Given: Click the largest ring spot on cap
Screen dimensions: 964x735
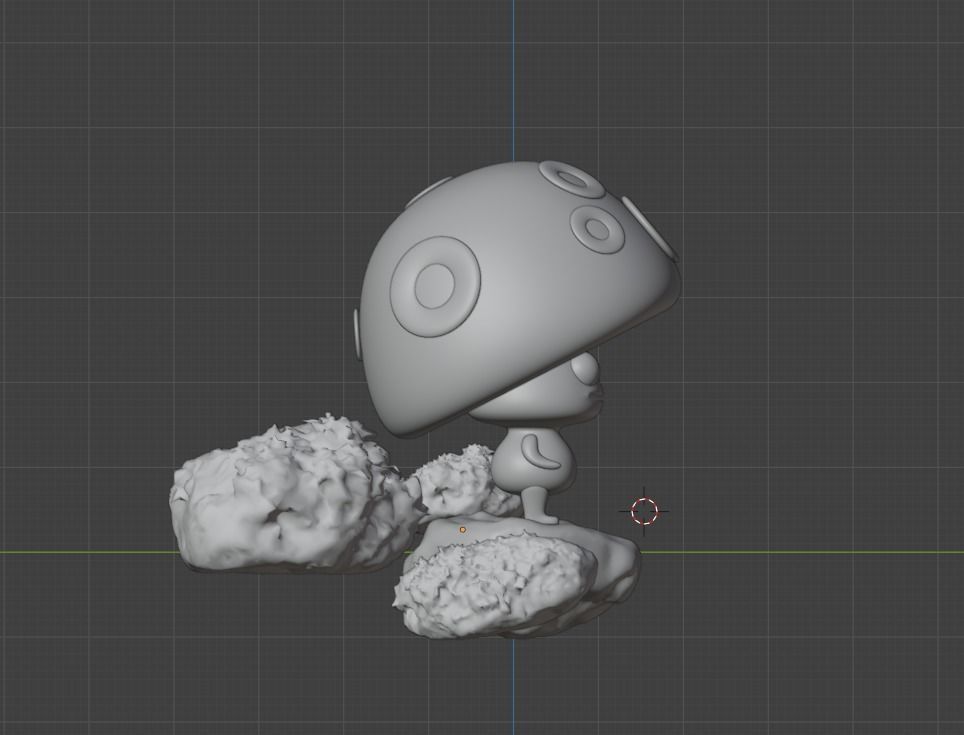Looking at the screenshot, I should 435,286.
